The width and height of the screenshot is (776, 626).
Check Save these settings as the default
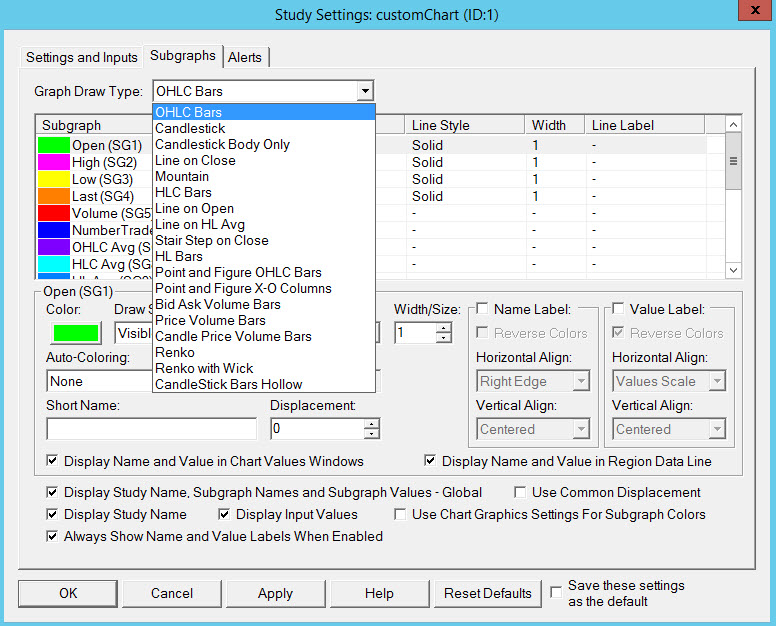tap(556, 592)
